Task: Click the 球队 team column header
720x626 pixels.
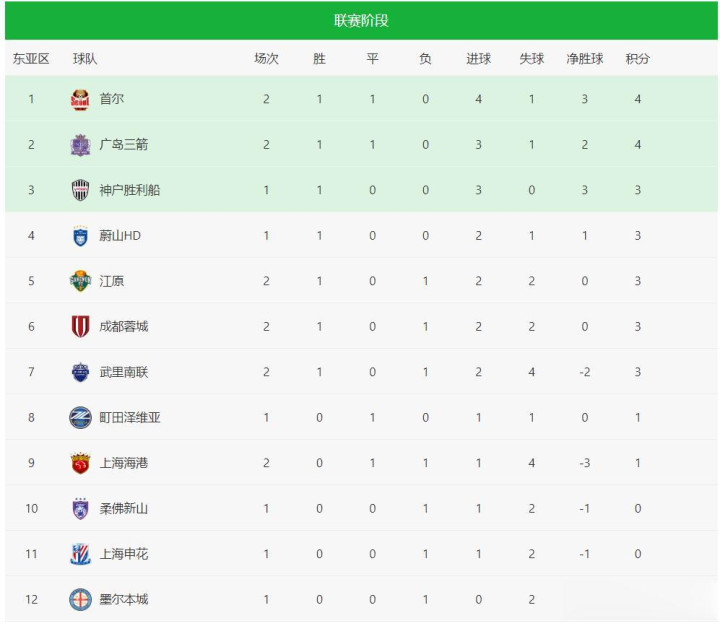Action: point(85,59)
